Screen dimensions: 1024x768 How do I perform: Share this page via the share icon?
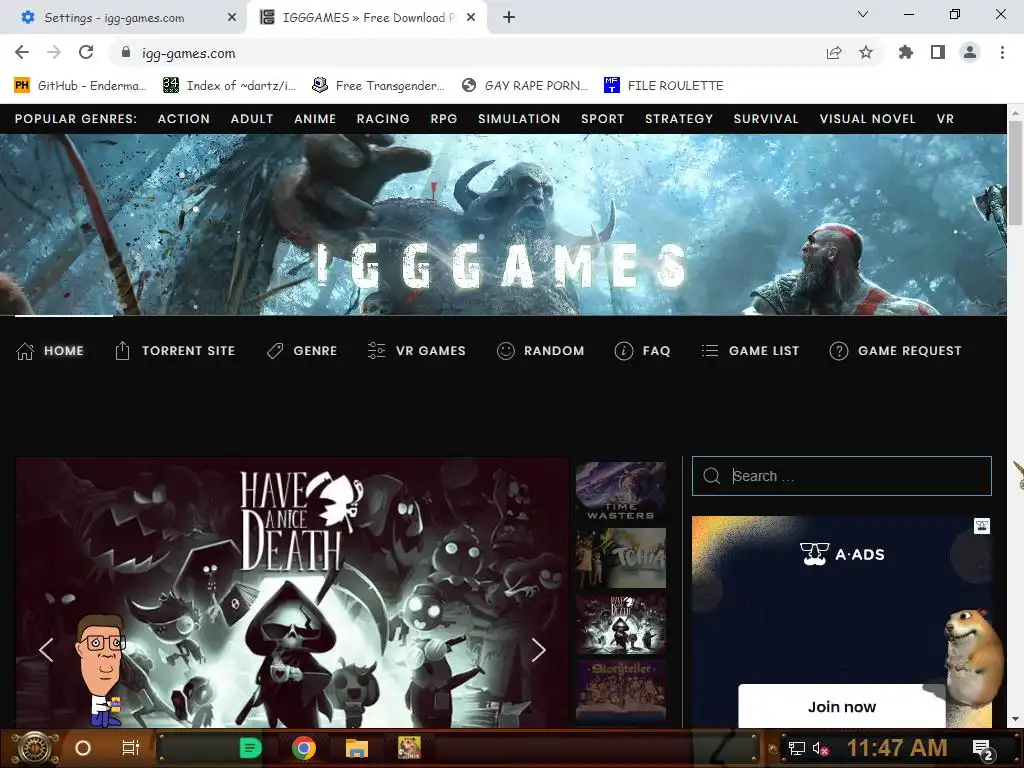click(834, 52)
